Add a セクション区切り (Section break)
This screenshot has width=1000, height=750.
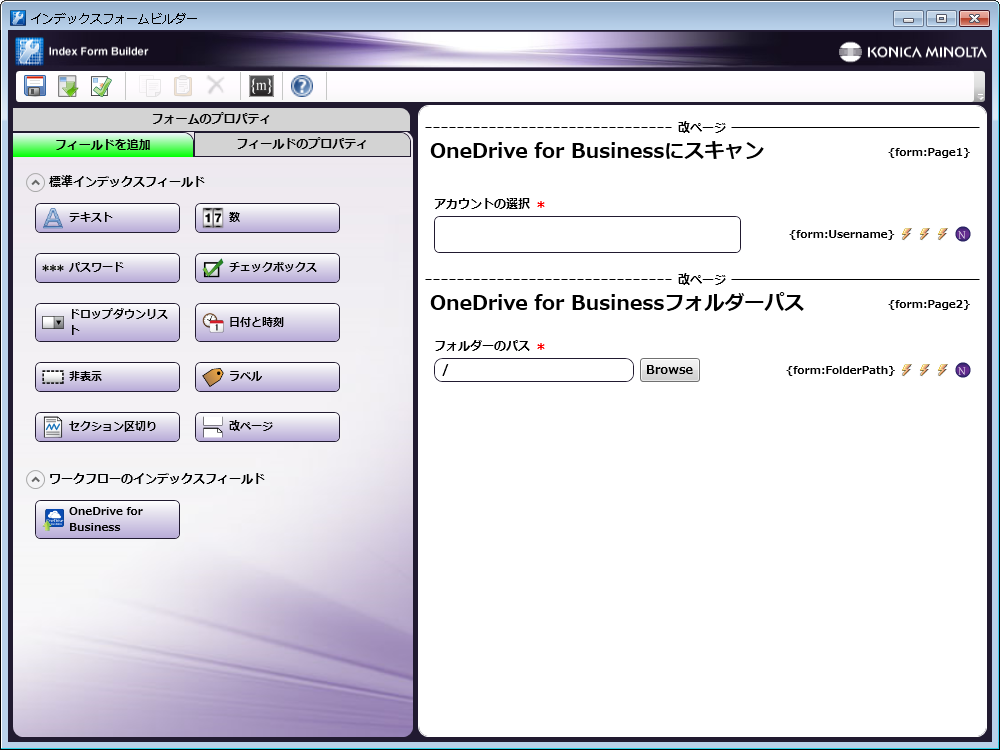coord(107,427)
